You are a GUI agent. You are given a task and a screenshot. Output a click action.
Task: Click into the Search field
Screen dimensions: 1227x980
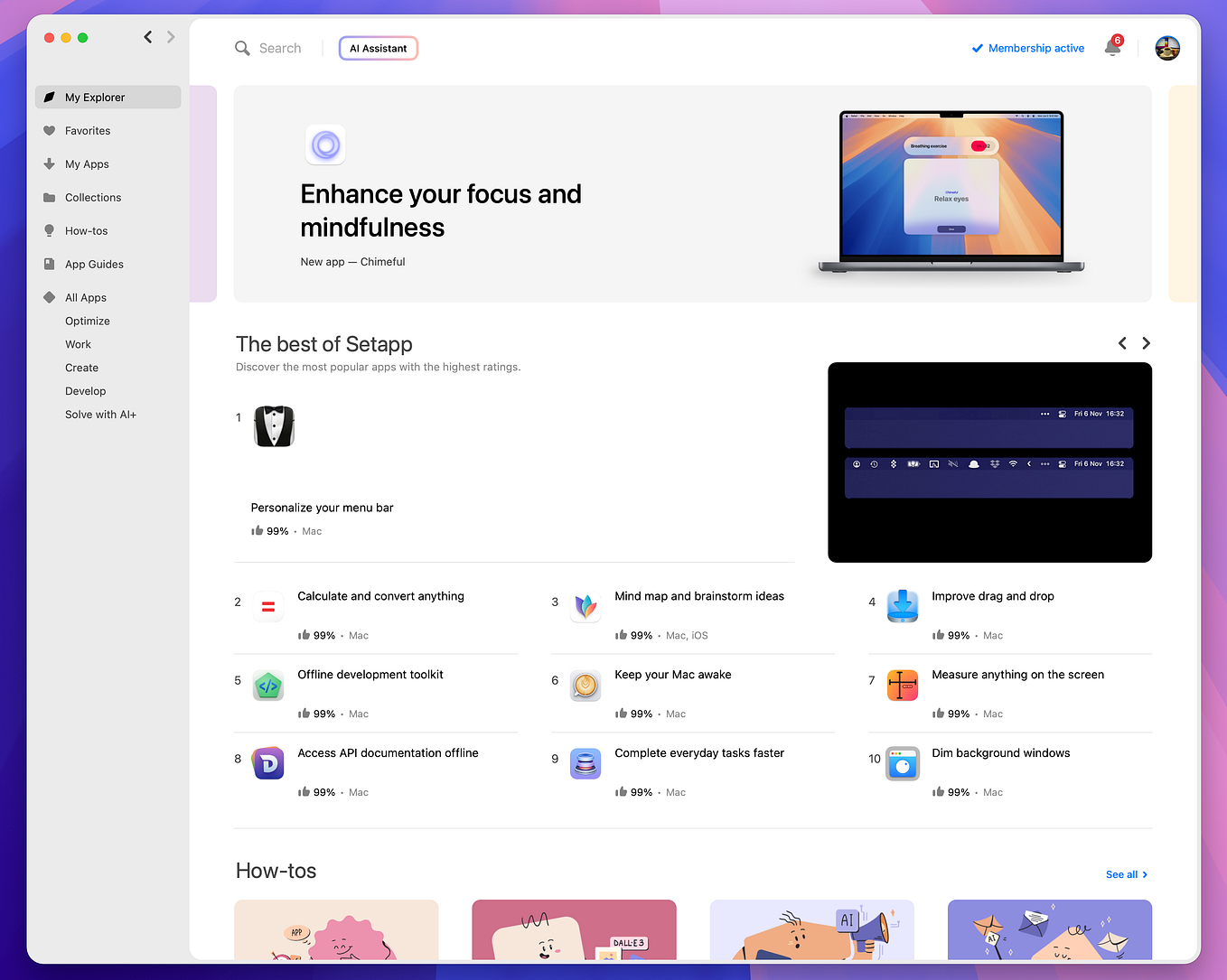280,49
